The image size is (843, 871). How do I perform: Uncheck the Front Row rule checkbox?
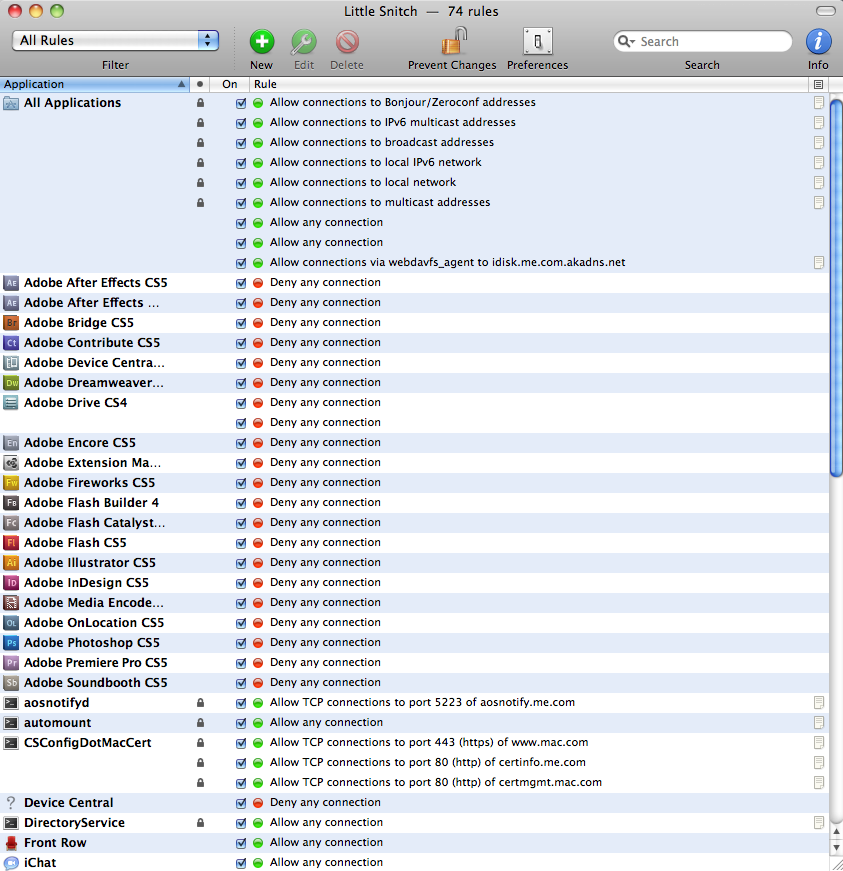241,843
